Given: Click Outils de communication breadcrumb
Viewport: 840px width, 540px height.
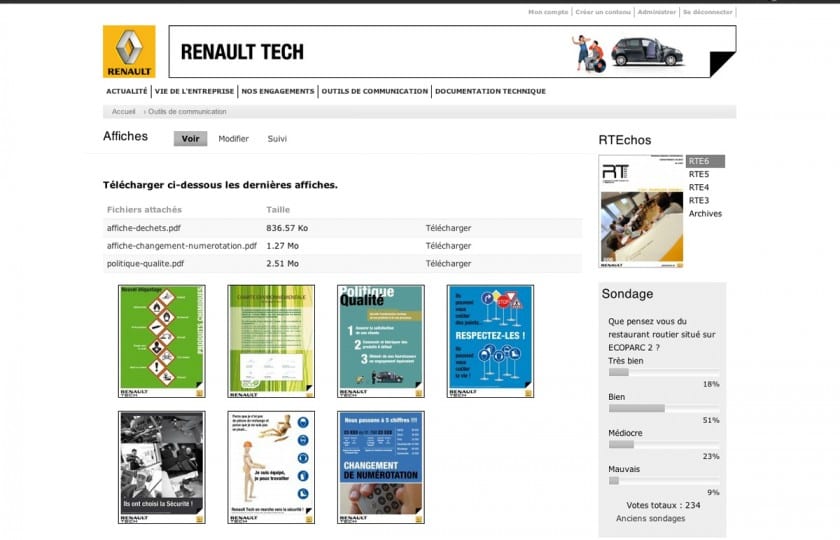Looking at the screenshot, I should (187, 111).
